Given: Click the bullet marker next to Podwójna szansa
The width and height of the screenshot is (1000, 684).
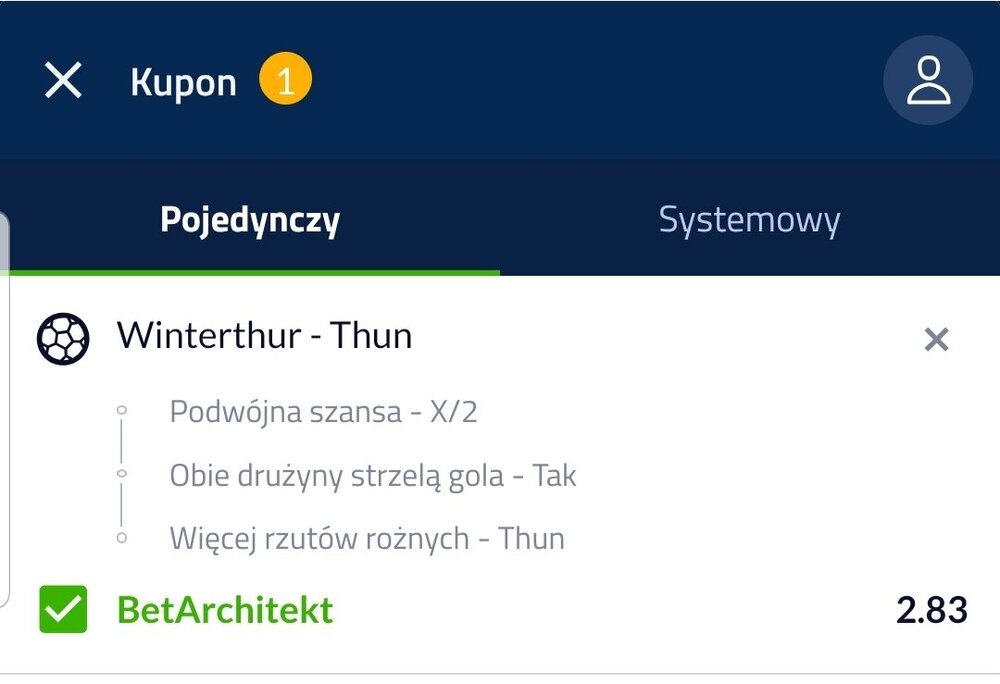Looking at the screenshot, I should click(x=122, y=410).
